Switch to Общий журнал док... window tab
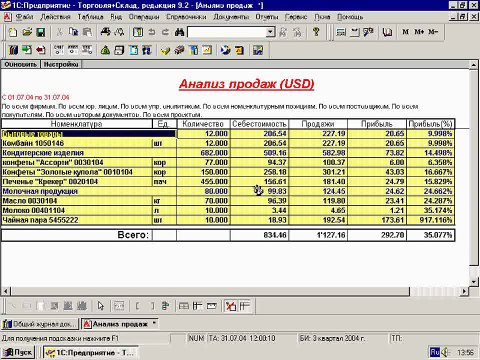This screenshot has height=360, width=480. click(40, 324)
